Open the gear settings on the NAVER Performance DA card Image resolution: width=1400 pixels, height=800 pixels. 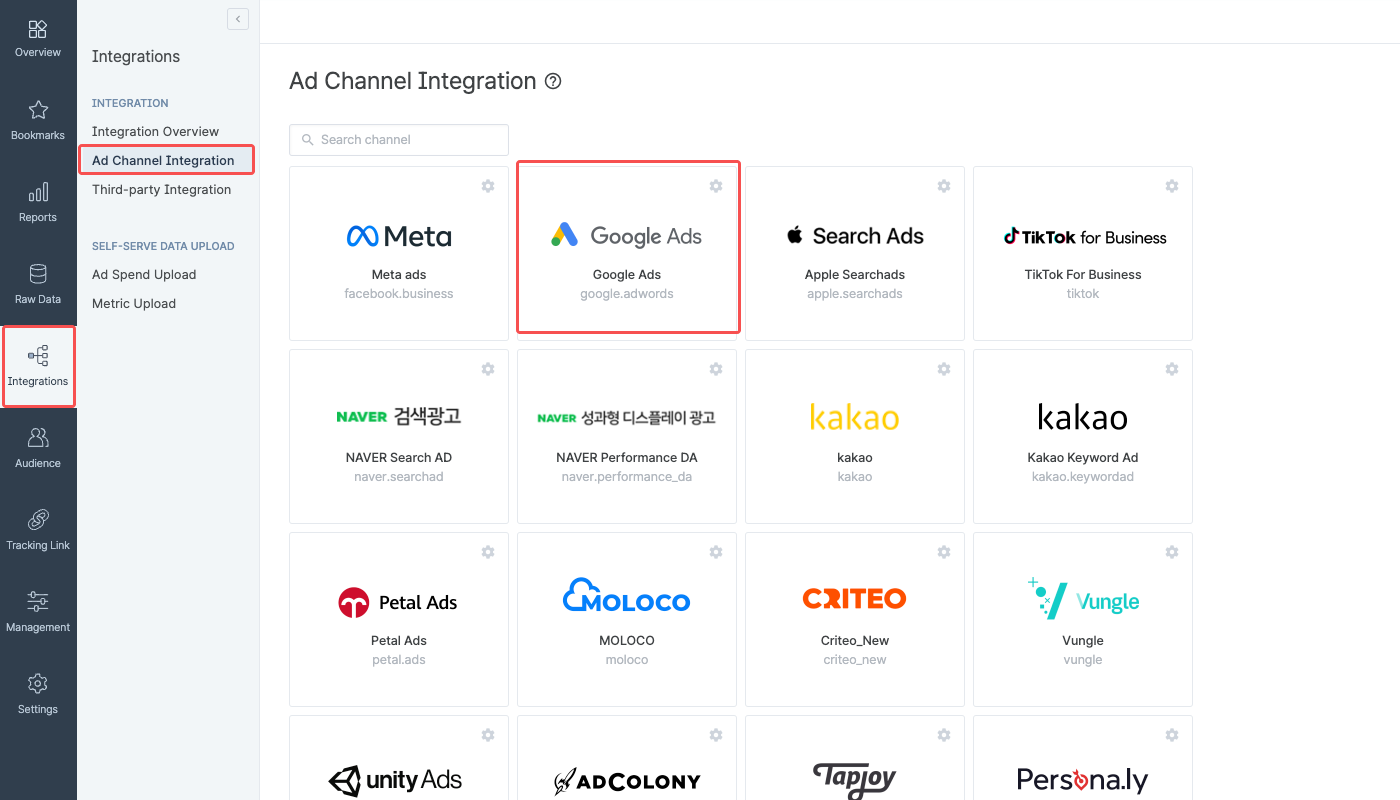pos(716,369)
